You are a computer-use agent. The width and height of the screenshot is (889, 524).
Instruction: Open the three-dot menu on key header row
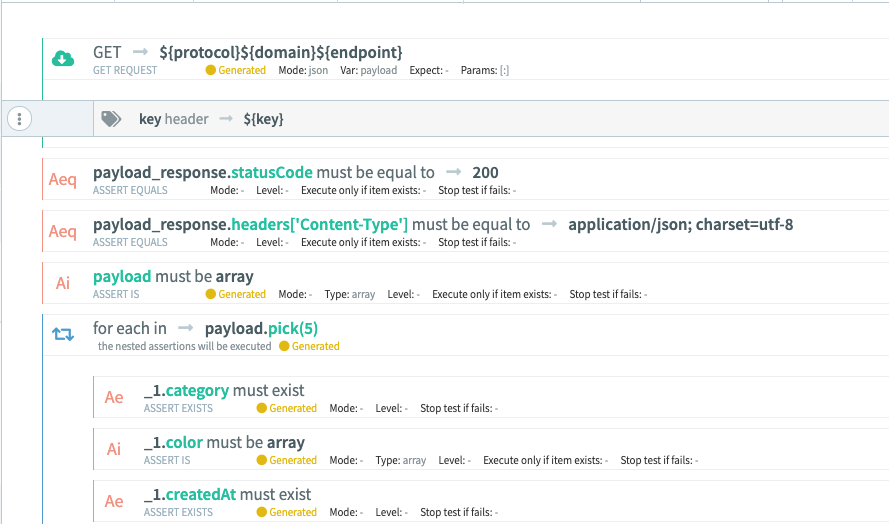click(20, 119)
